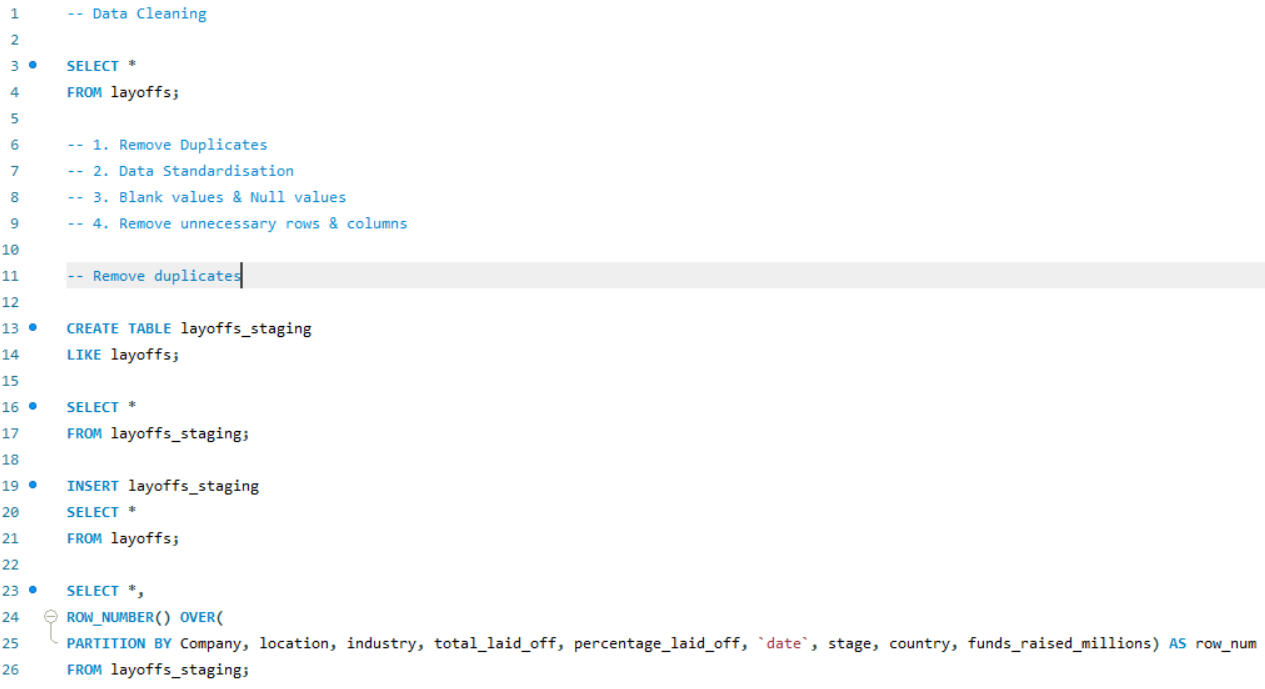
Task: Click the statement marker dot on line 23
Action: coord(33,590)
